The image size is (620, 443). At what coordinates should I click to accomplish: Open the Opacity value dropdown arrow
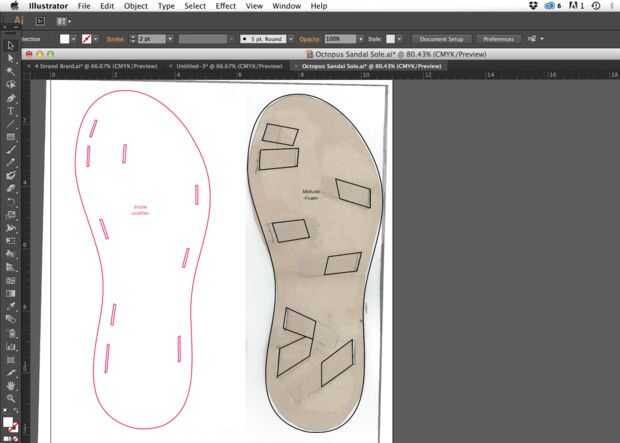tap(360, 39)
